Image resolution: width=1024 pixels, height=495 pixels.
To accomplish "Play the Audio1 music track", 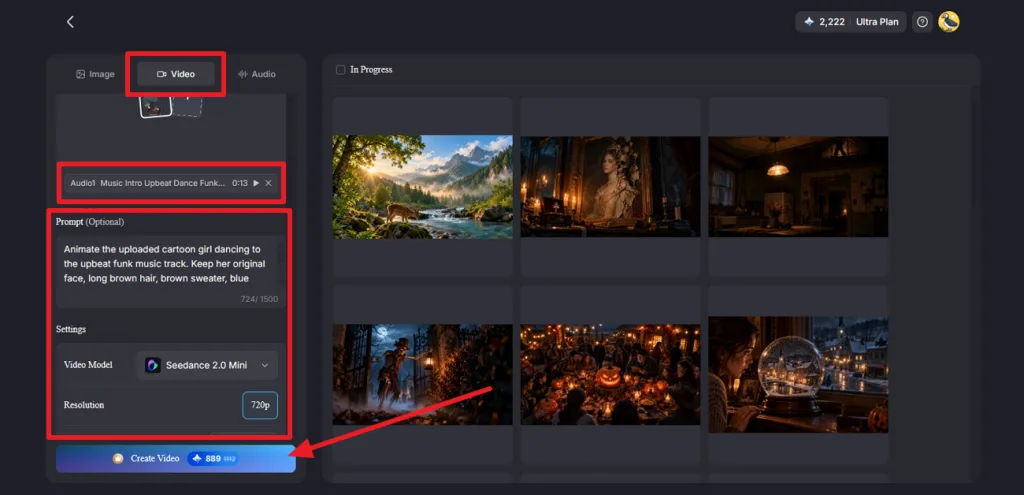I will pos(256,184).
